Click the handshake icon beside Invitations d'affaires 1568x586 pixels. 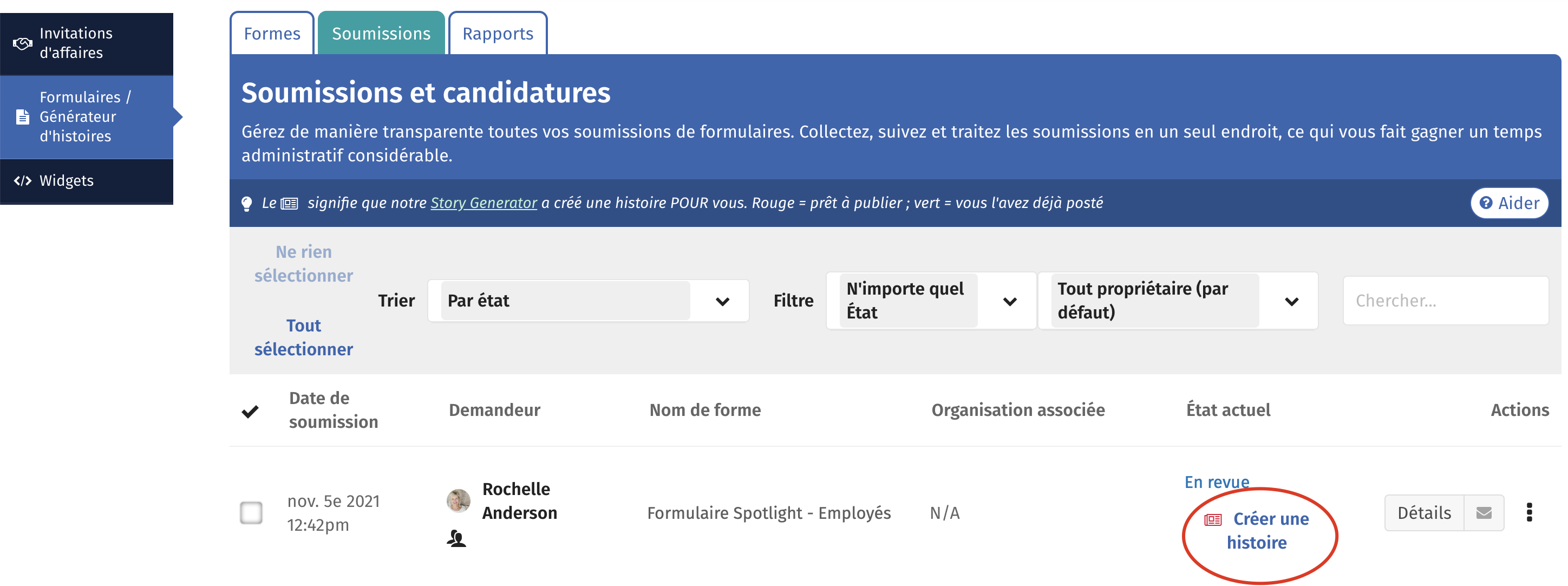point(23,43)
